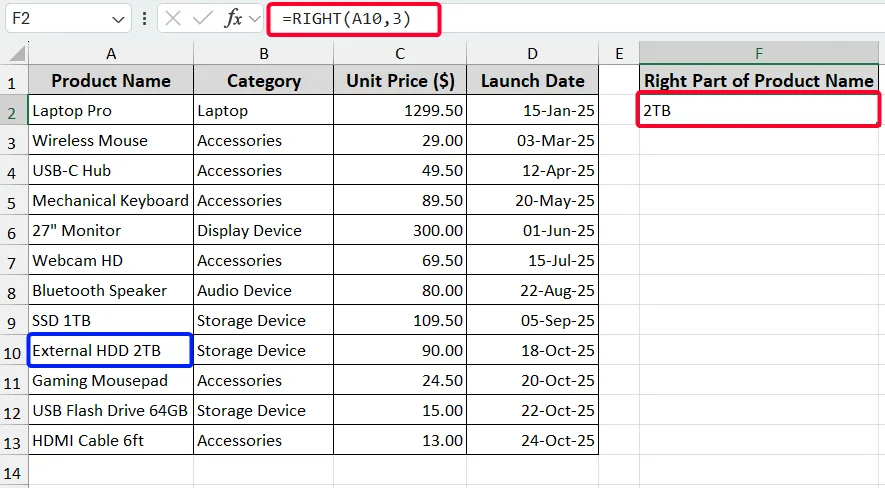Select the date cell 22-Aug-25
The image size is (885, 488).
(x=532, y=289)
